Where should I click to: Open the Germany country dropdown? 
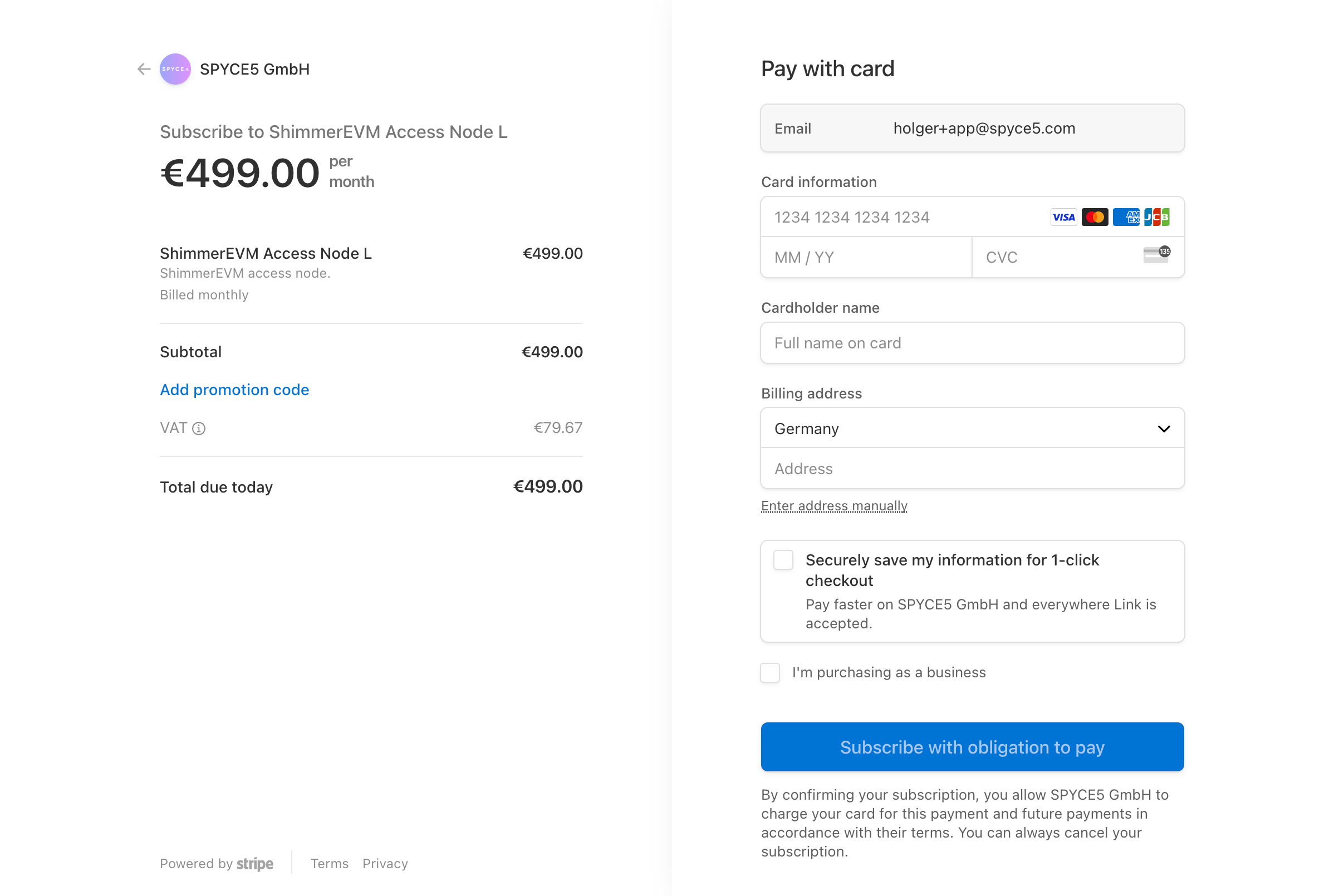coord(972,429)
